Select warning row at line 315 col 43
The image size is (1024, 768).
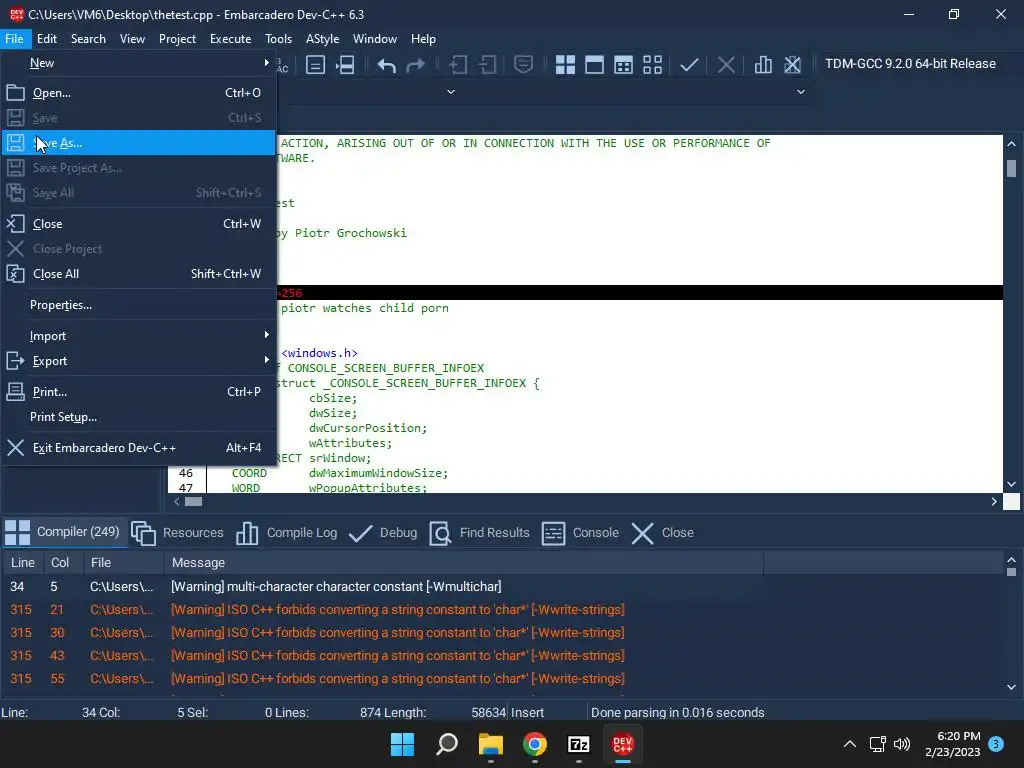(x=503, y=656)
